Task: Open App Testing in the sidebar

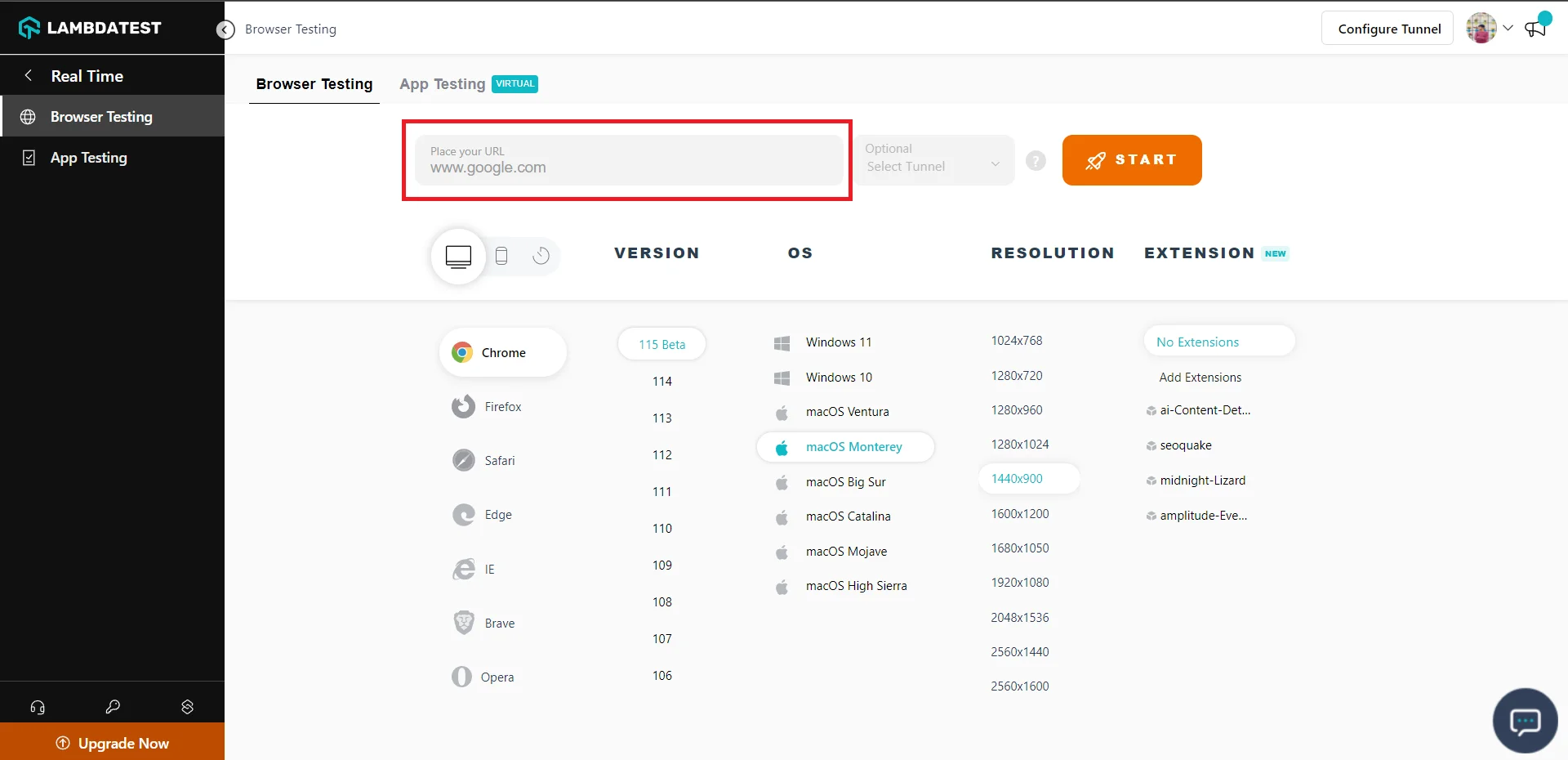Action: click(113, 158)
